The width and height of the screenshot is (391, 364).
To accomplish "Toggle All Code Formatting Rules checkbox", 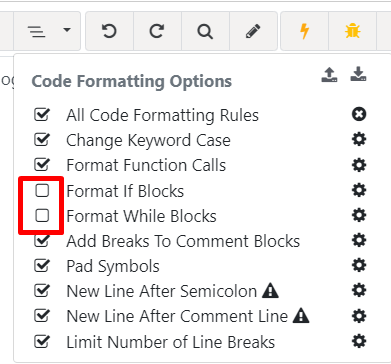I will 42,114.
